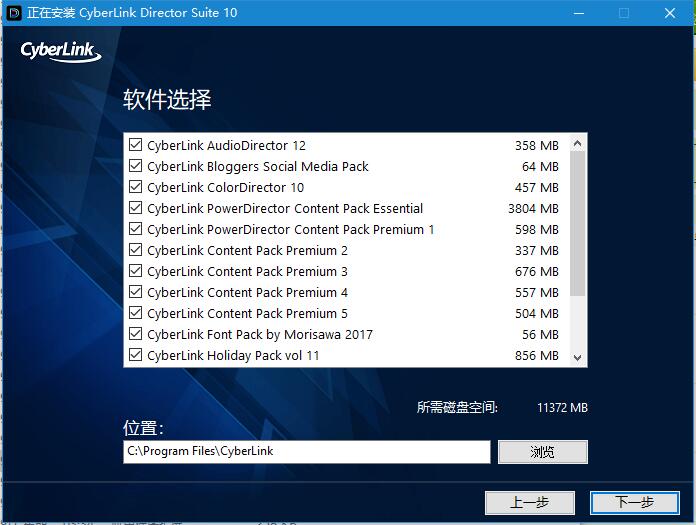Click the list scrollbar up arrow

577,143
